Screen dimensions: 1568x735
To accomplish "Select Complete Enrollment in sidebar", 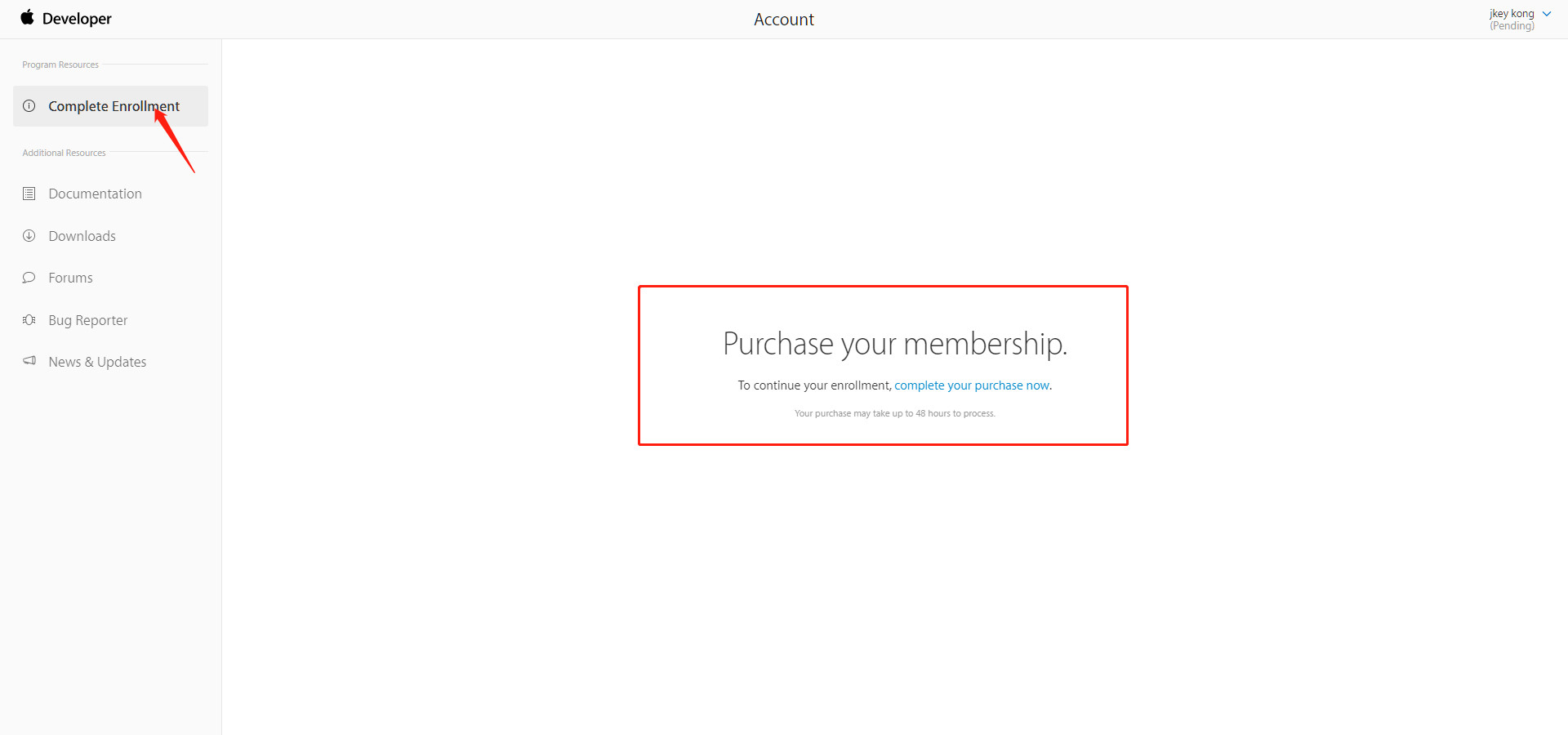I will (x=110, y=106).
